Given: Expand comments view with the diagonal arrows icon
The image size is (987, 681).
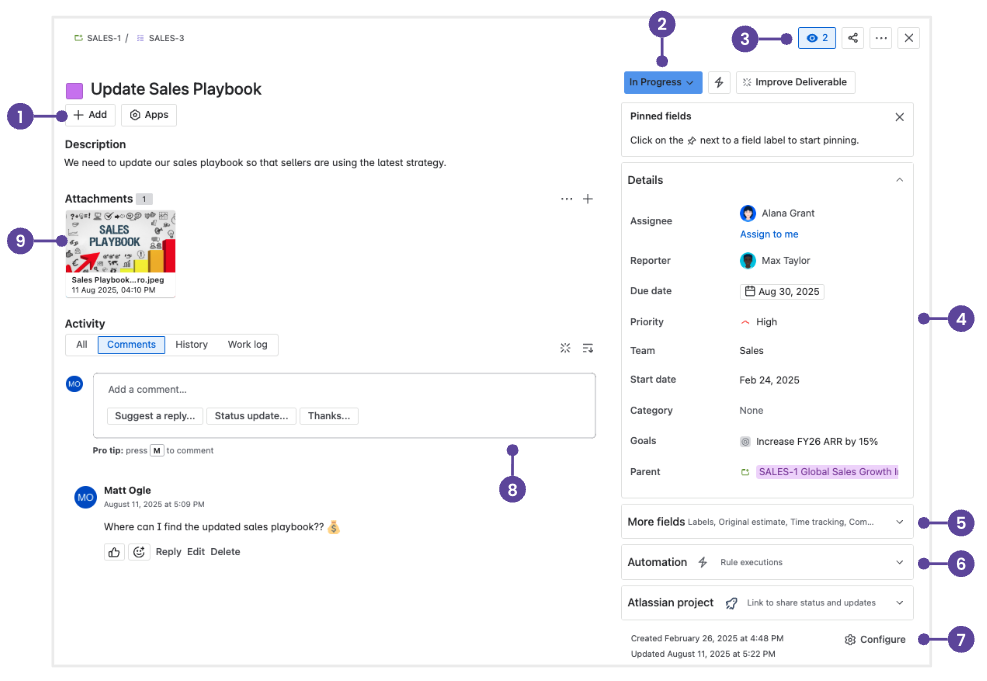Looking at the screenshot, I should 564,347.
